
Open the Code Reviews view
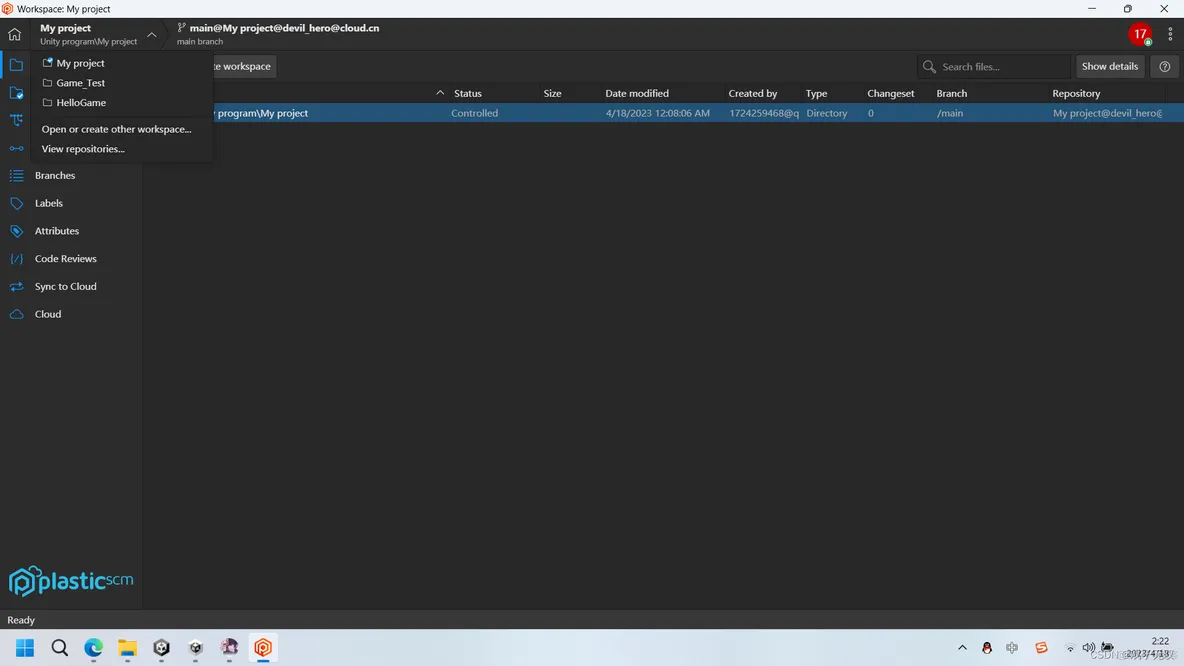pos(65,258)
